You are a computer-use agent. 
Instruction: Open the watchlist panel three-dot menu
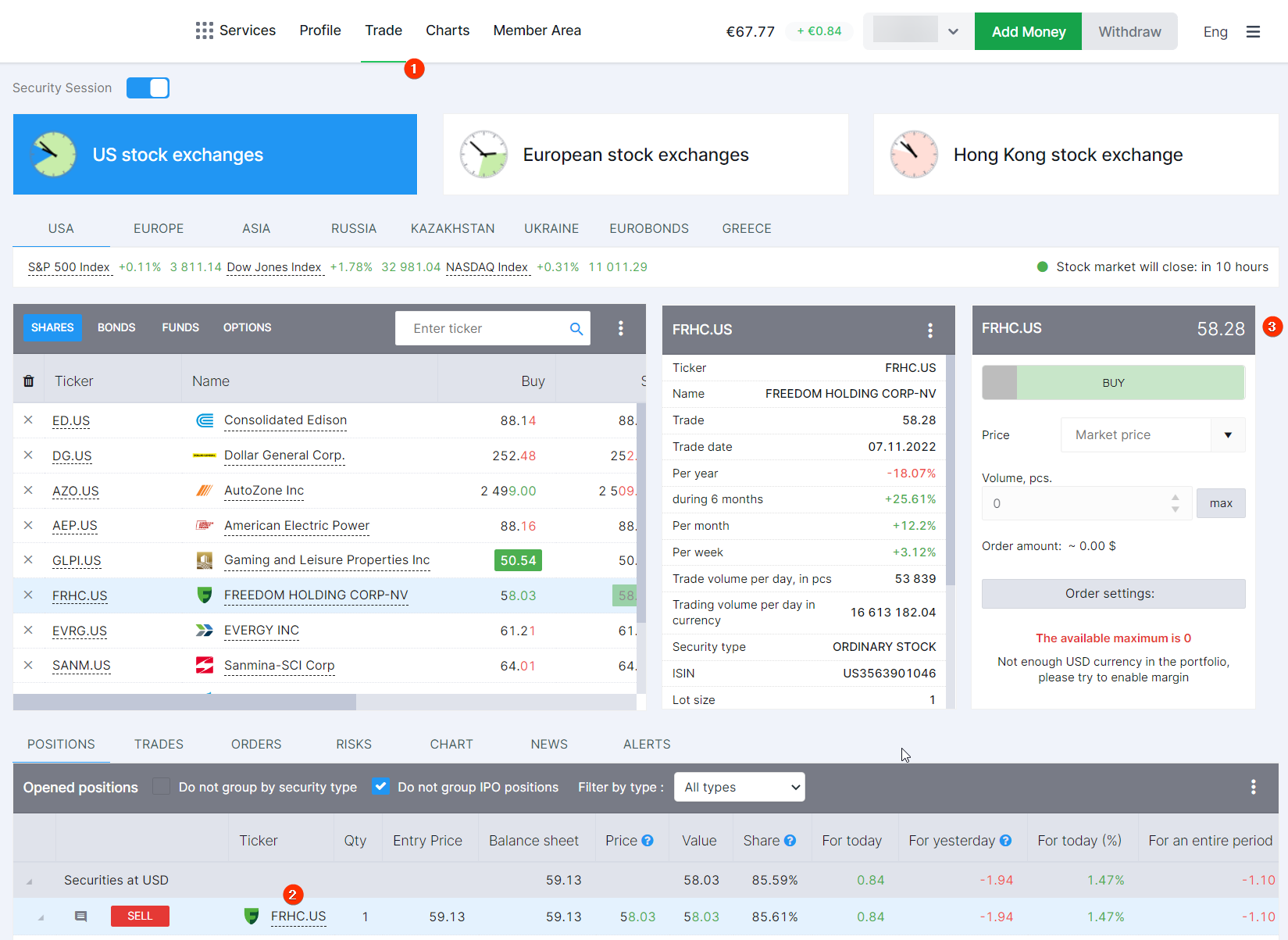[621, 328]
